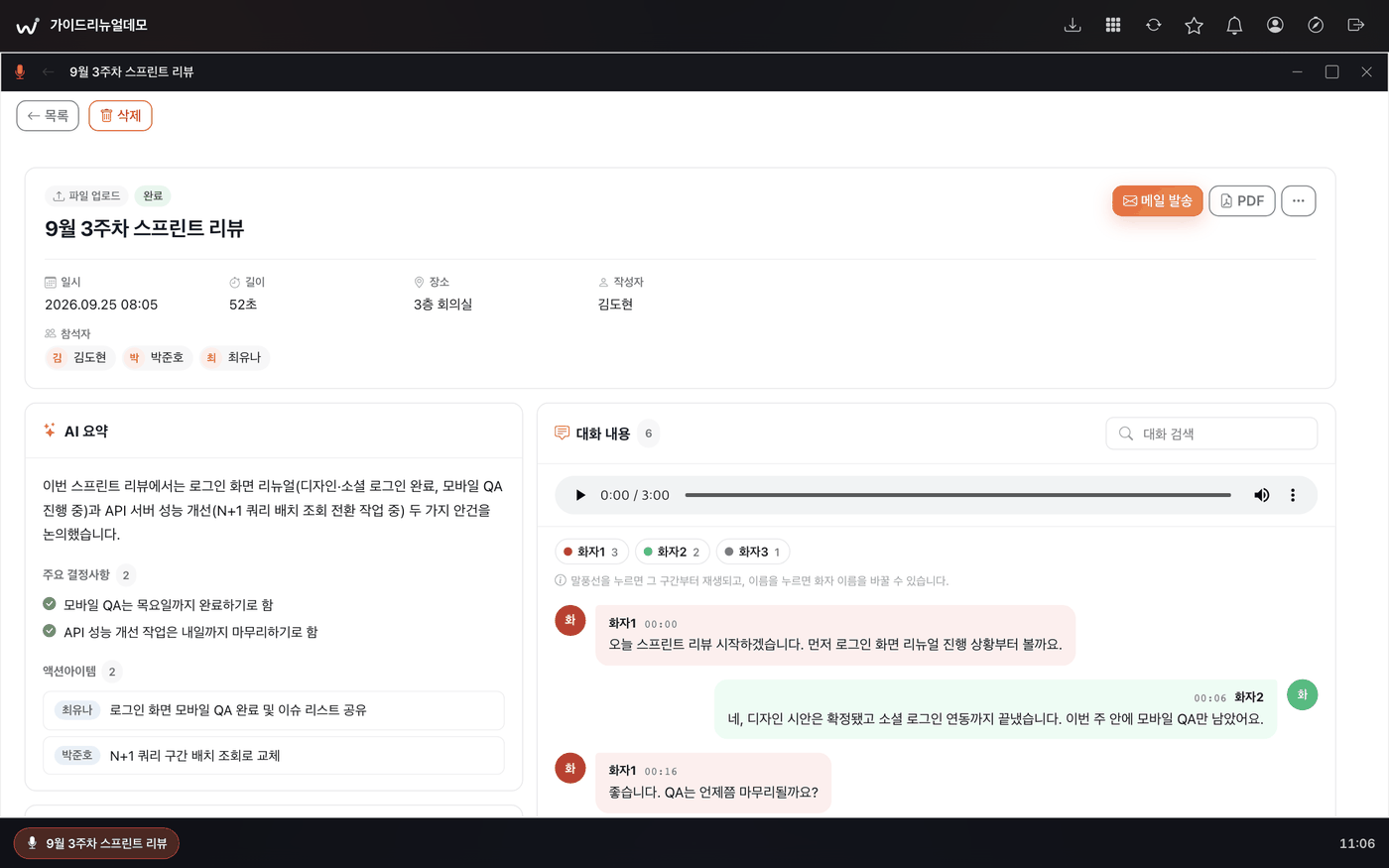This screenshot has width=1389, height=868.
Task: Click the date value 2026.09.25 08:05
Action: [x=101, y=305]
